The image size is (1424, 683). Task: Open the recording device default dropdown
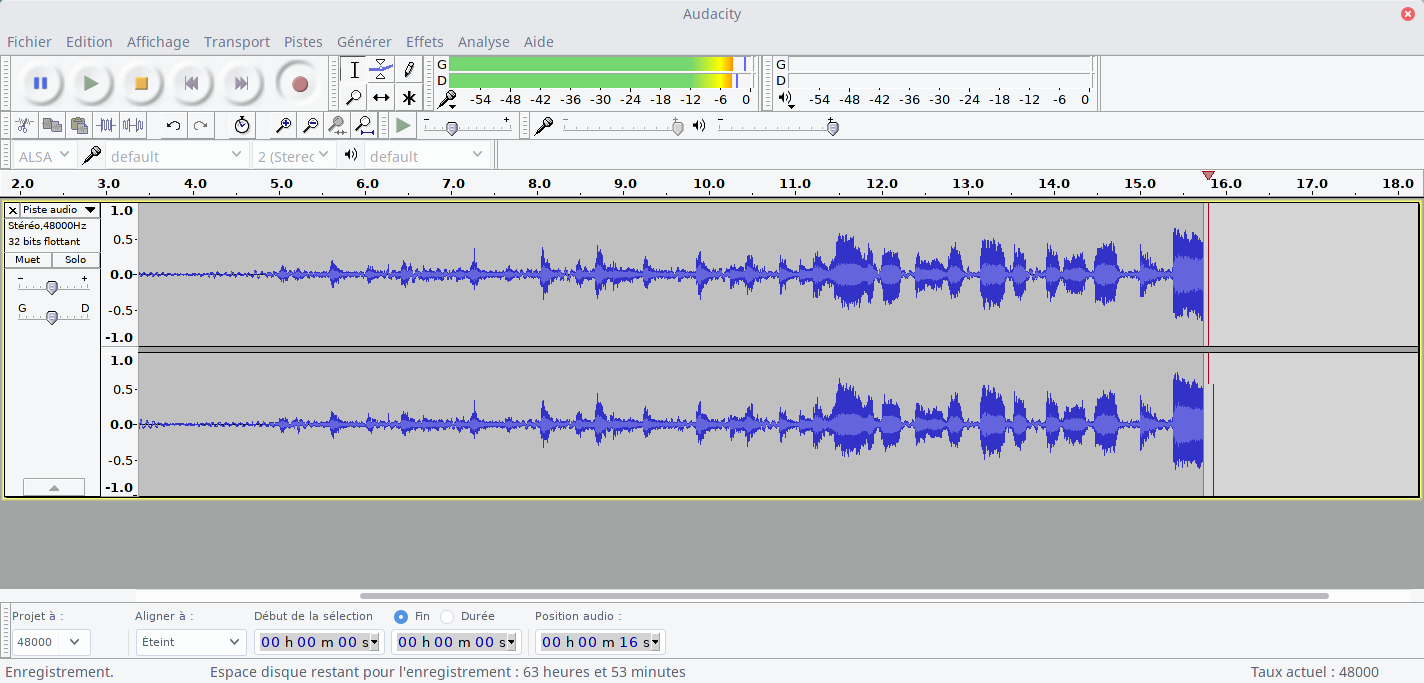[176, 155]
